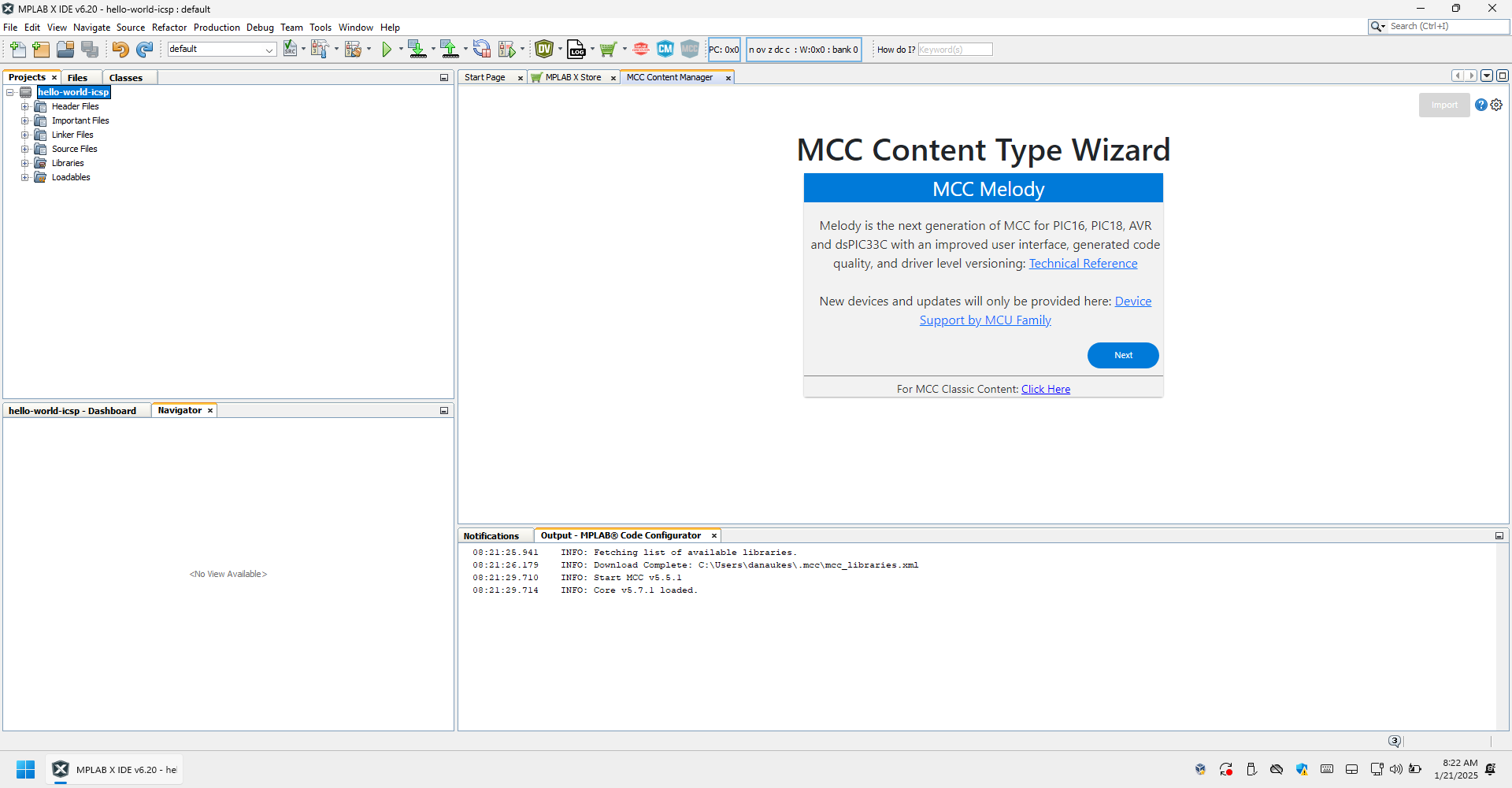Show the open documents list dropdown
The width and height of the screenshot is (1512, 788).
coord(1487,76)
